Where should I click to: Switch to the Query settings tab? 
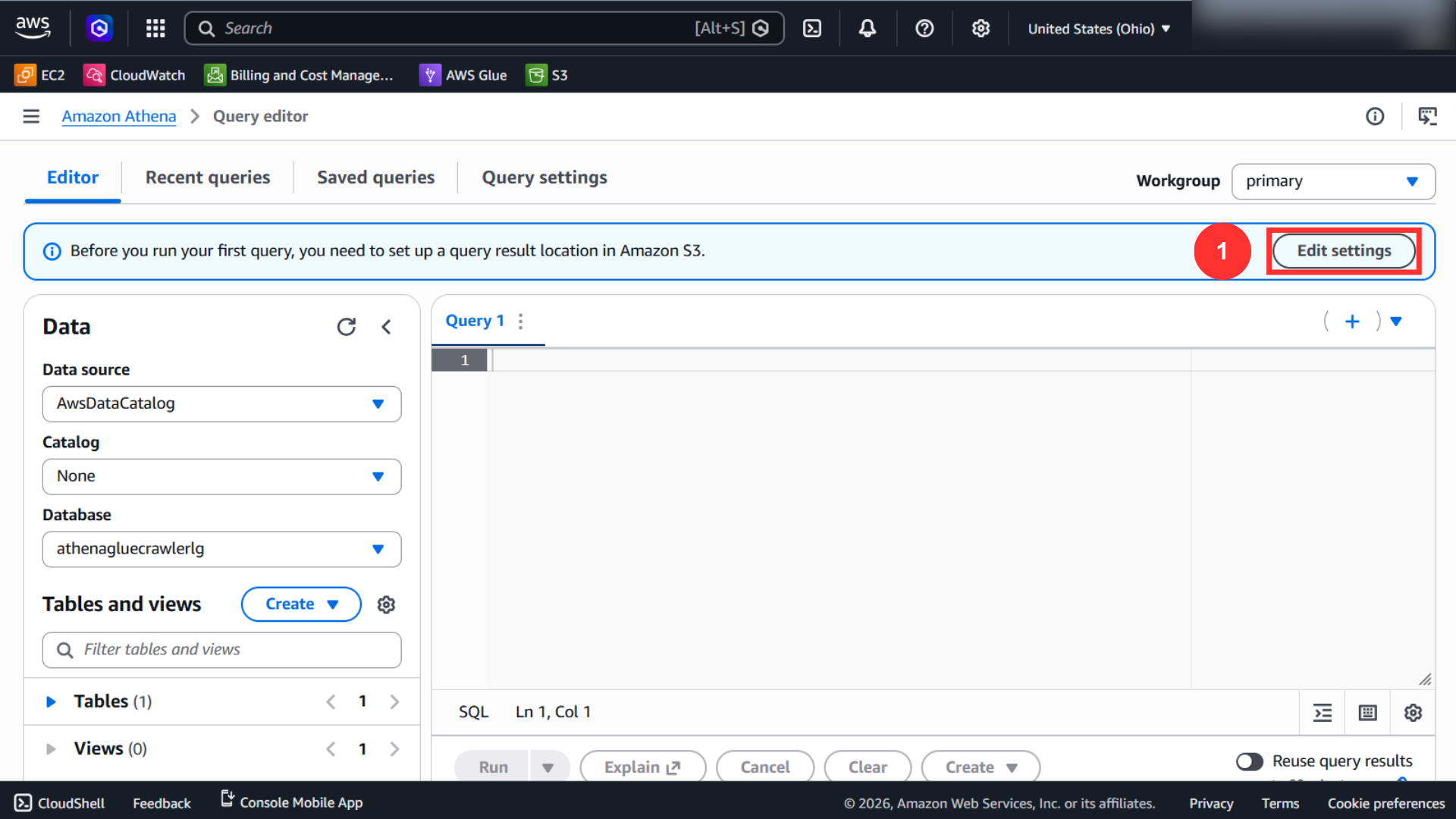click(x=544, y=177)
